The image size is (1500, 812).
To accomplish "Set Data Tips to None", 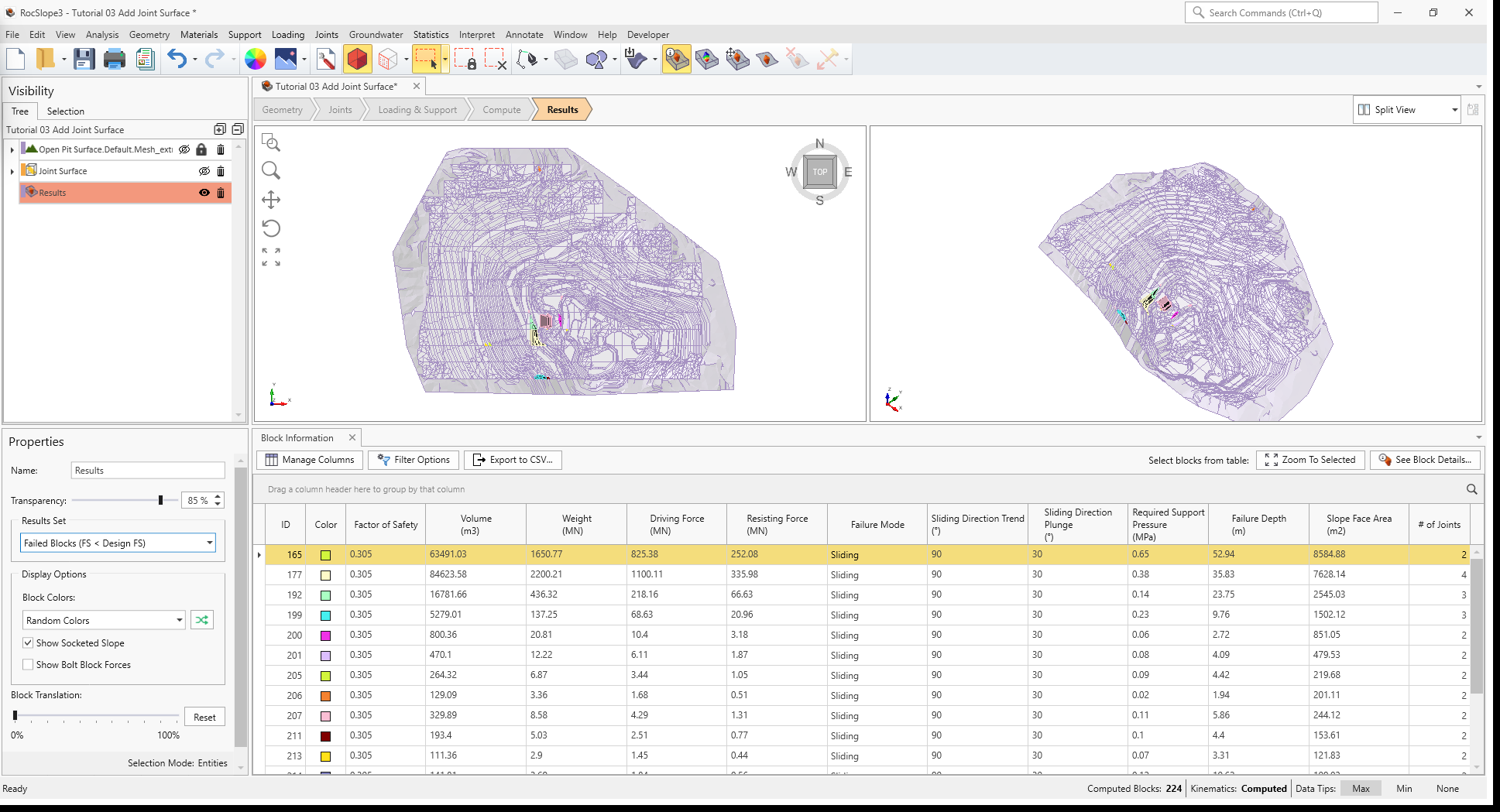I will point(1447,789).
